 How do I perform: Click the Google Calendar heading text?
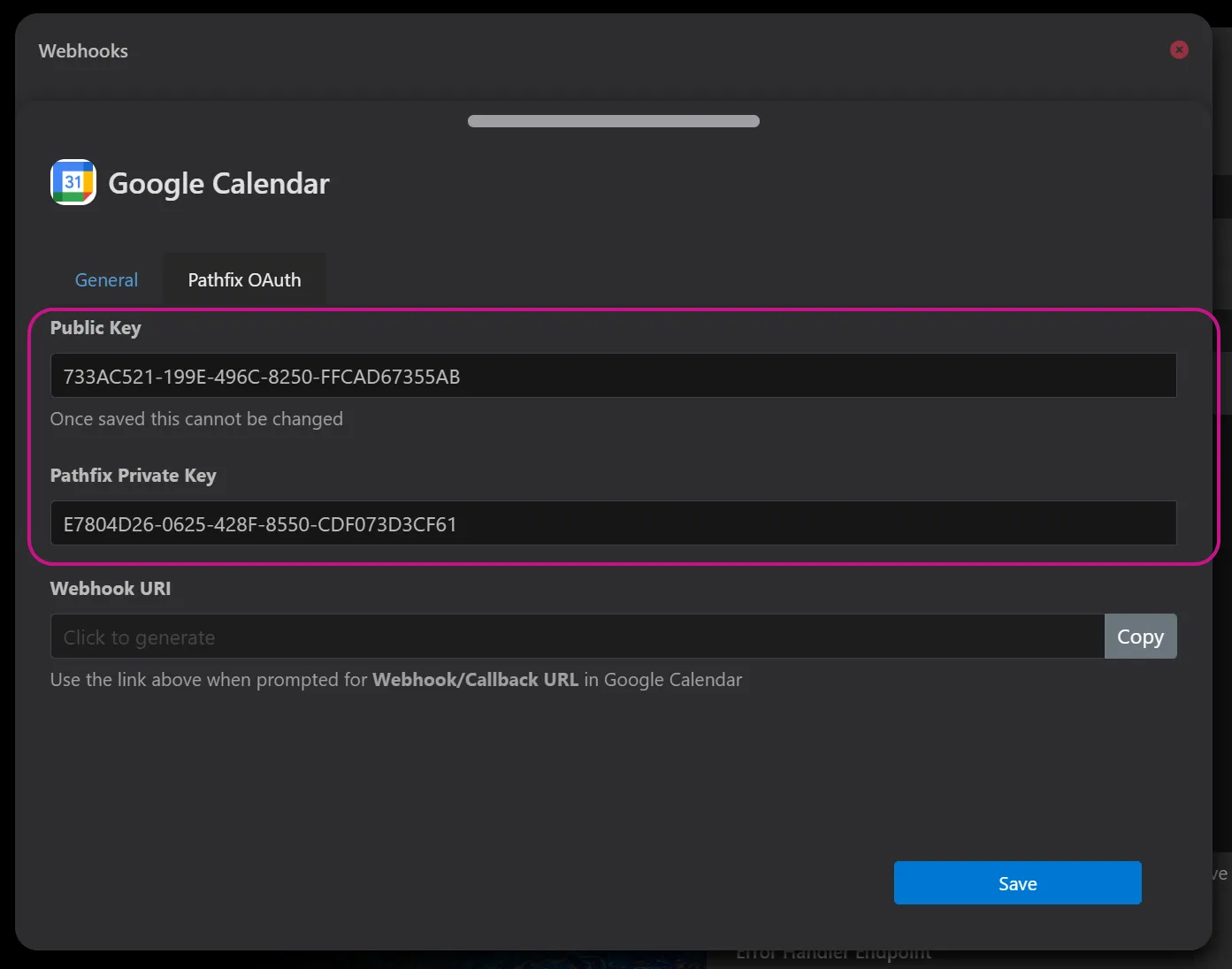218,184
